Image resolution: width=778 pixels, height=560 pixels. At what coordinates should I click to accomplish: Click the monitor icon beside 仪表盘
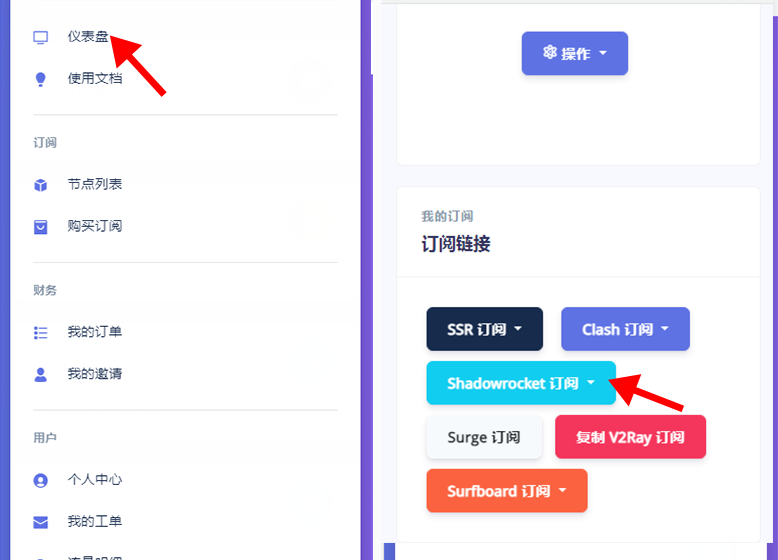coord(41,37)
